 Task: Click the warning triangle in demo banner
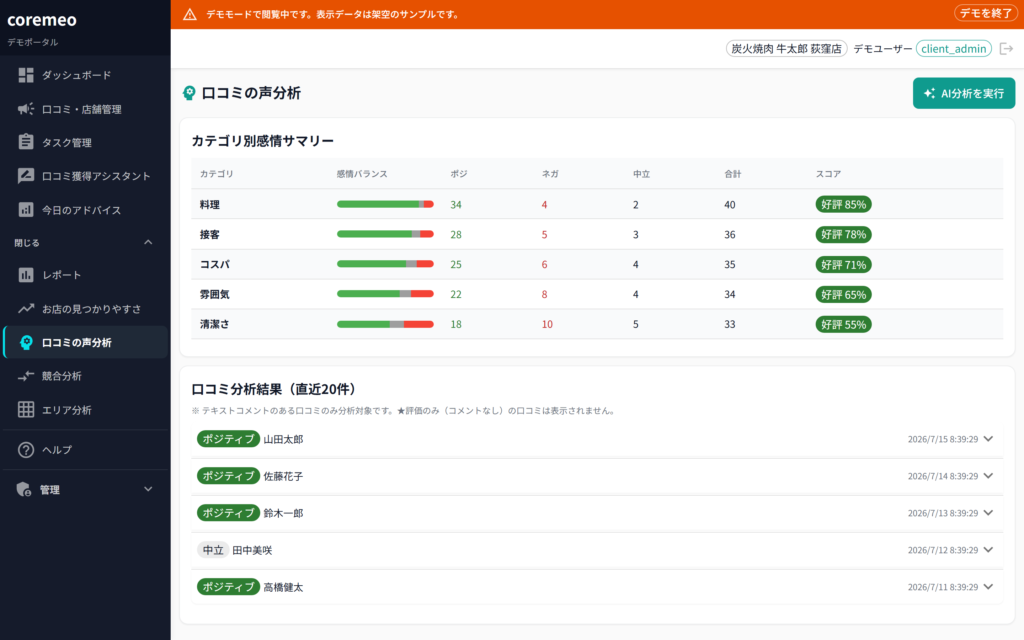coord(189,14)
